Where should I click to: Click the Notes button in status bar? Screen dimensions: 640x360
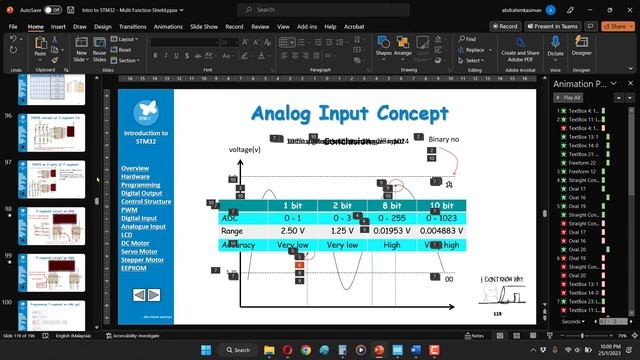pos(475,336)
